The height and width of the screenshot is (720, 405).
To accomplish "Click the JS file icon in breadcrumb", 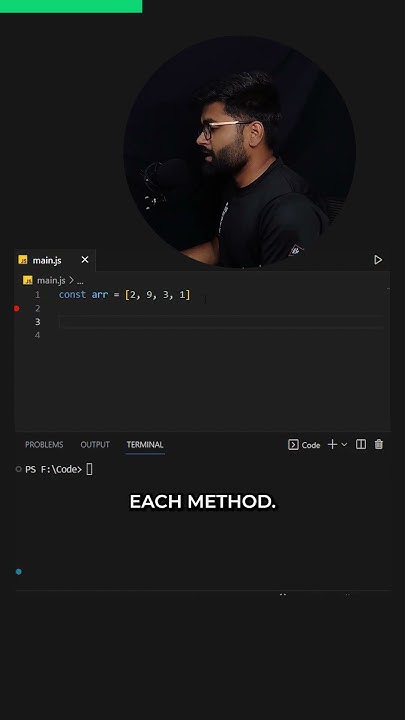I will pyautogui.click(x=28, y=280).
